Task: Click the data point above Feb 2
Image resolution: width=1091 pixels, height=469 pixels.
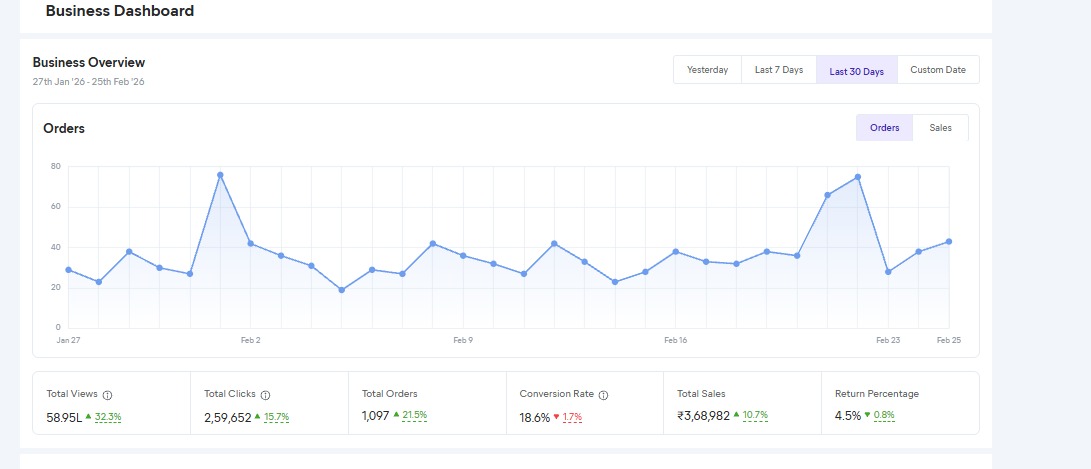Action: point(250,244)
